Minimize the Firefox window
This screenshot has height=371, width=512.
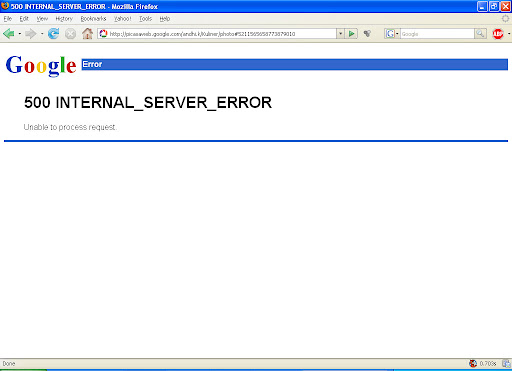coord(482,6)
